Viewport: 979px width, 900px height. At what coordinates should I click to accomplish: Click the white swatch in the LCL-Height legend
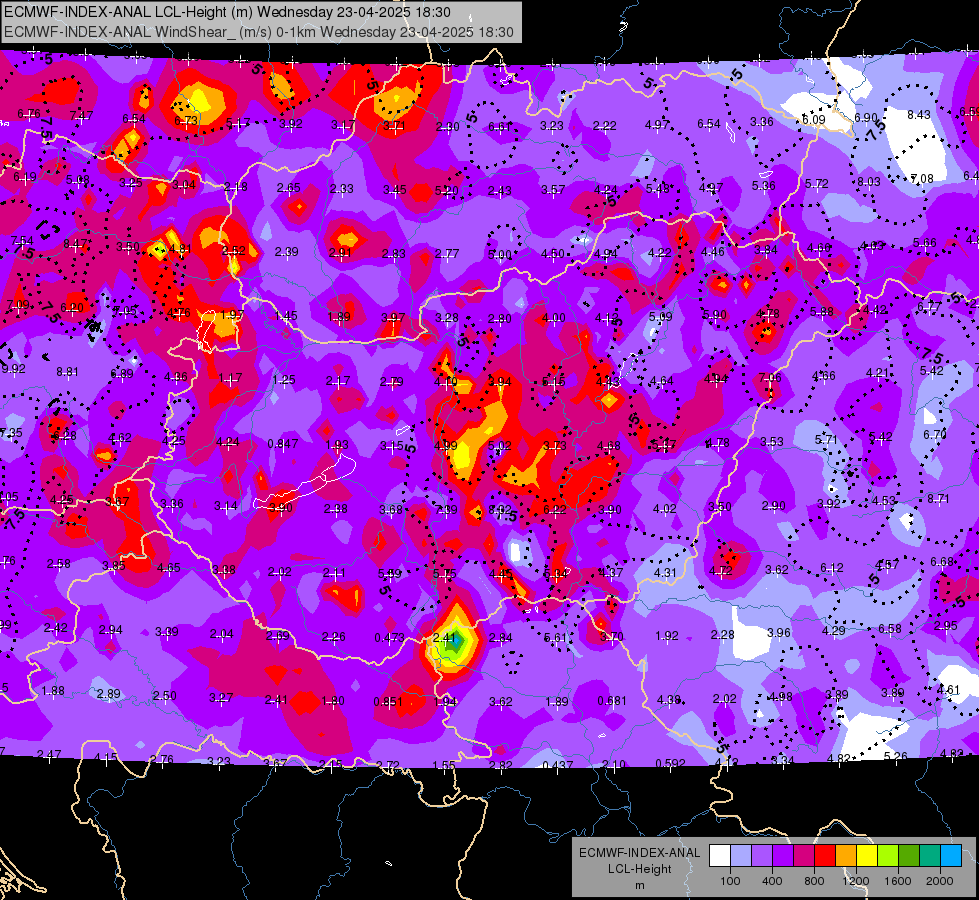(x=720, y=856)
